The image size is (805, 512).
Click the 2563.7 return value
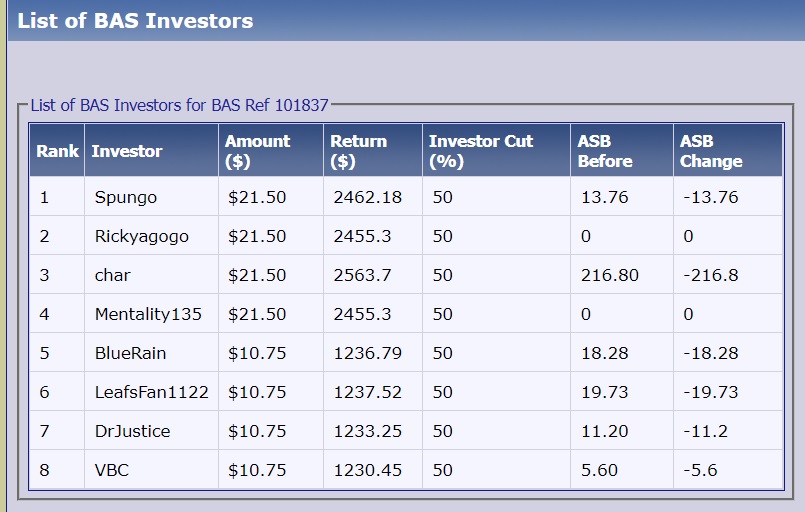[x=366, y=275]
